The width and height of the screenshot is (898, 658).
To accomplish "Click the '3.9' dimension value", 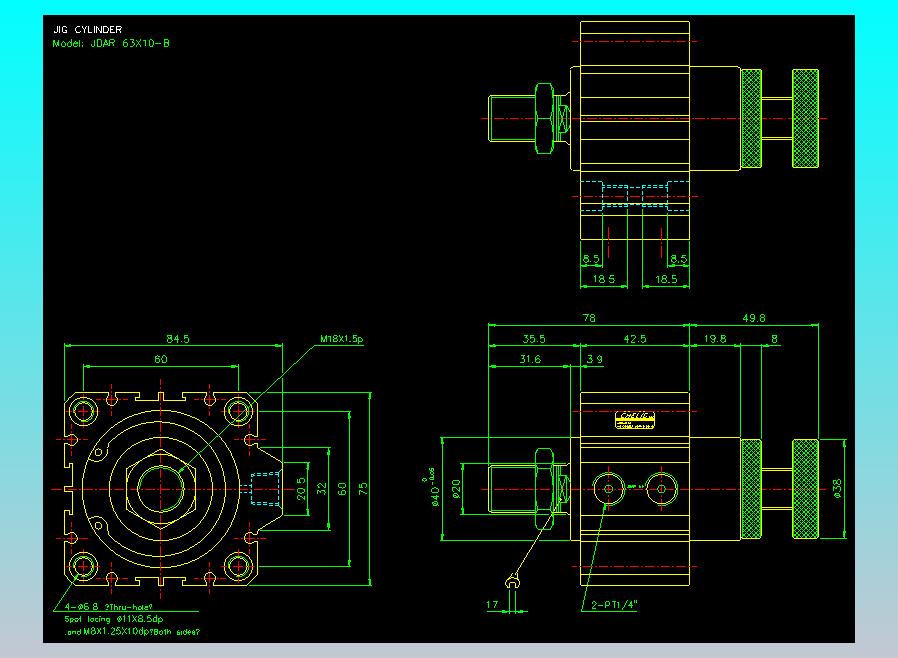I will (594, 359).
